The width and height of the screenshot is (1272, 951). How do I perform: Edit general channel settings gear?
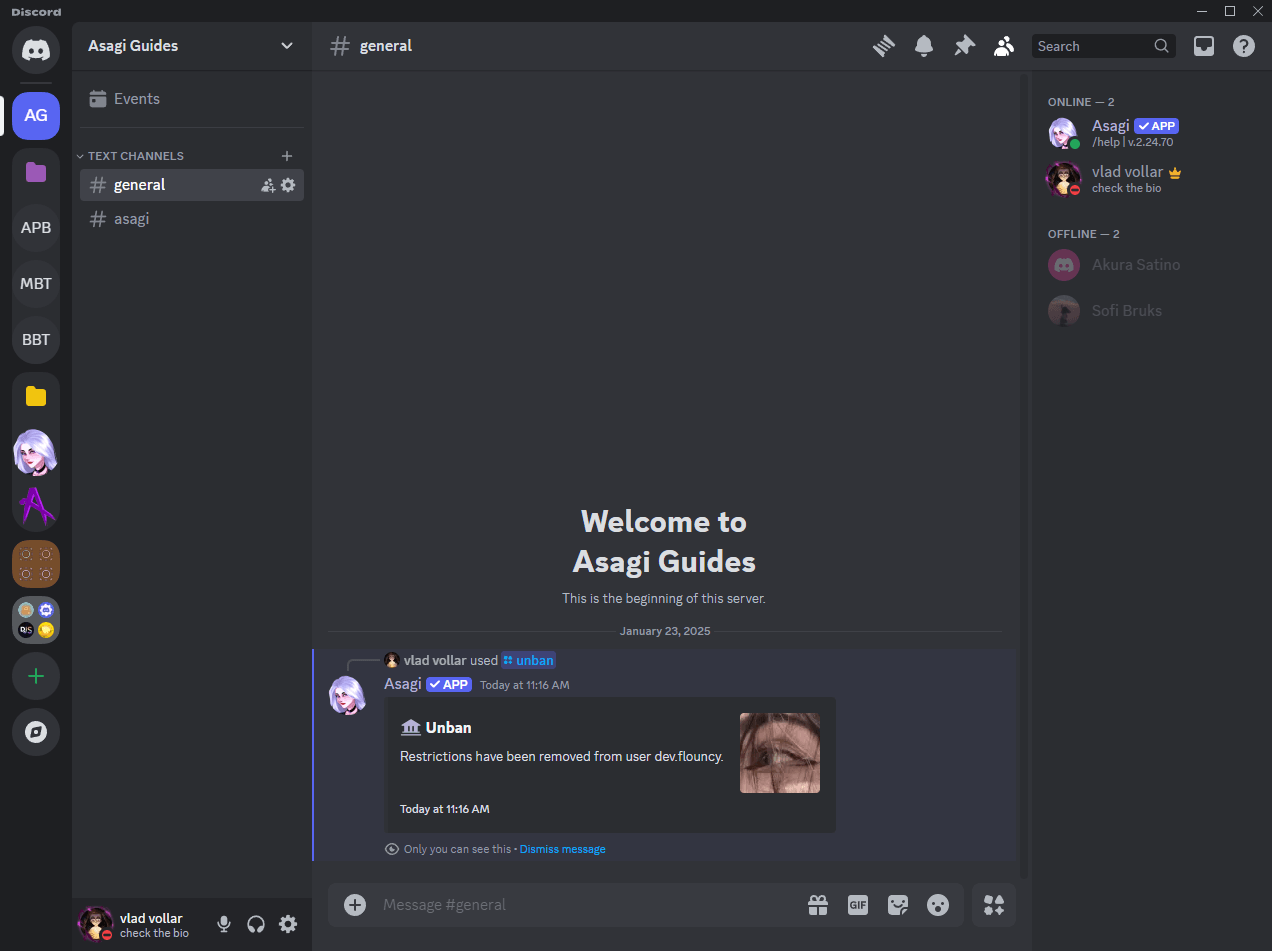(x=288, y=185)
